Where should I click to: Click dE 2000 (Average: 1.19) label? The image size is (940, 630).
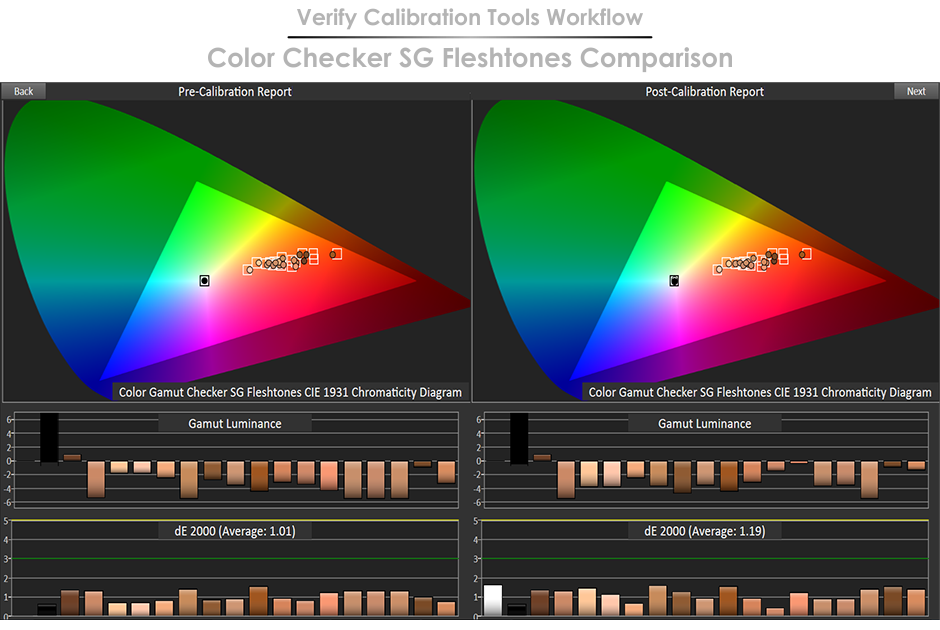tap(704, 531)
